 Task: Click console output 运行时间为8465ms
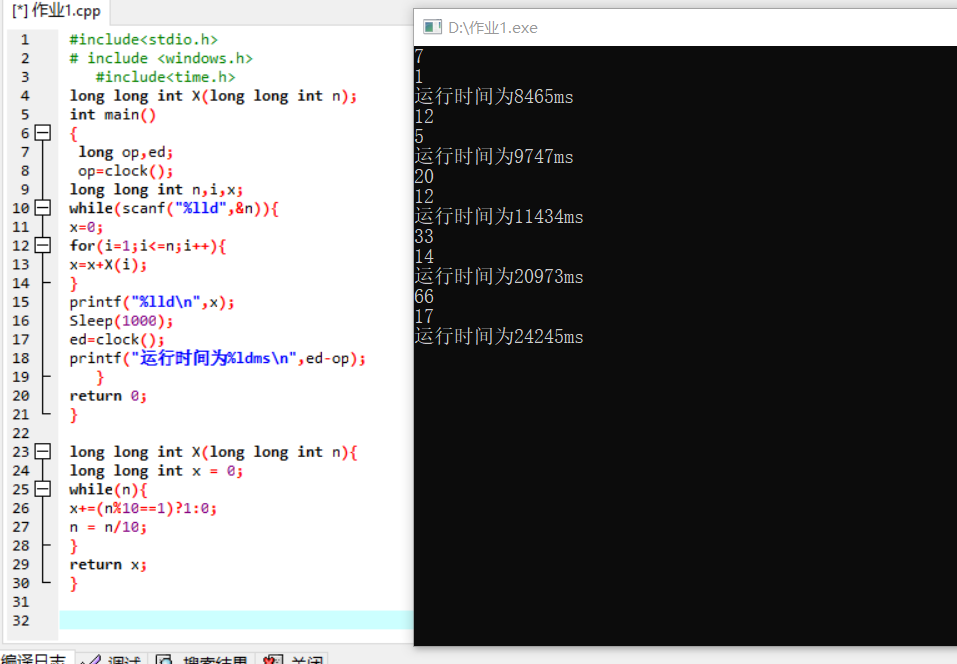[494, 96]
